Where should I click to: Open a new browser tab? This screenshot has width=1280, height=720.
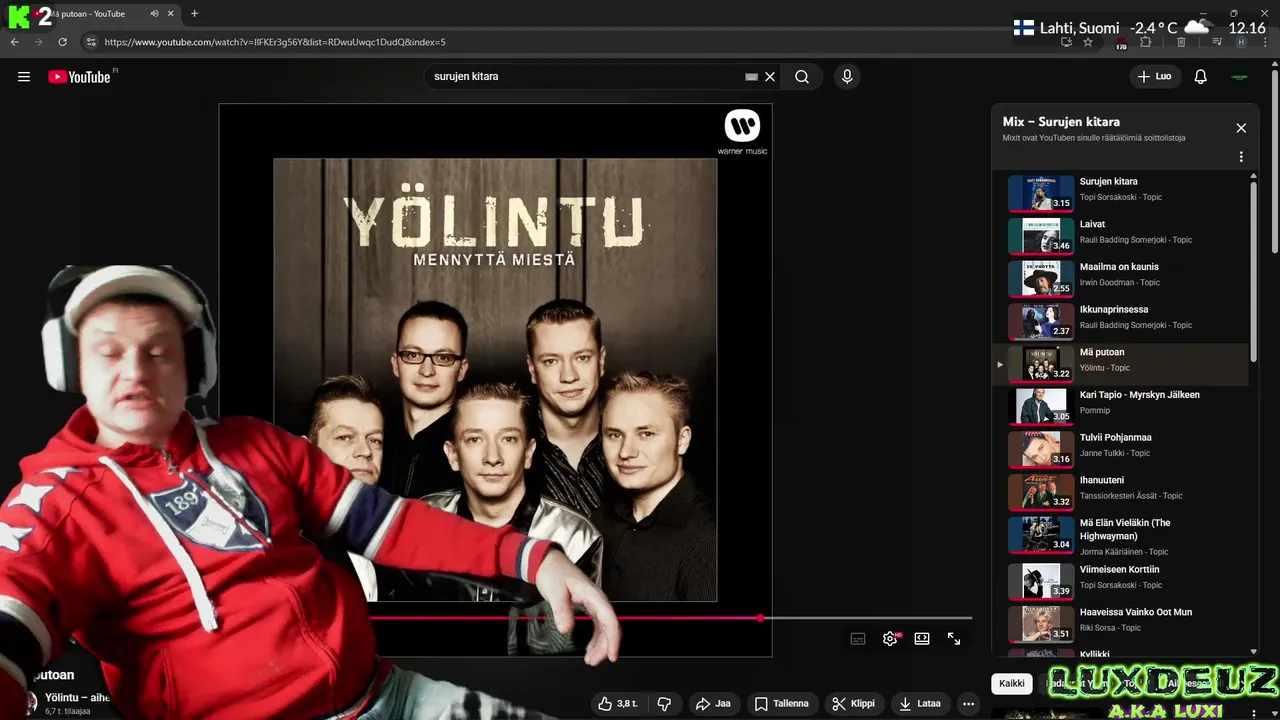click(194, 14)
